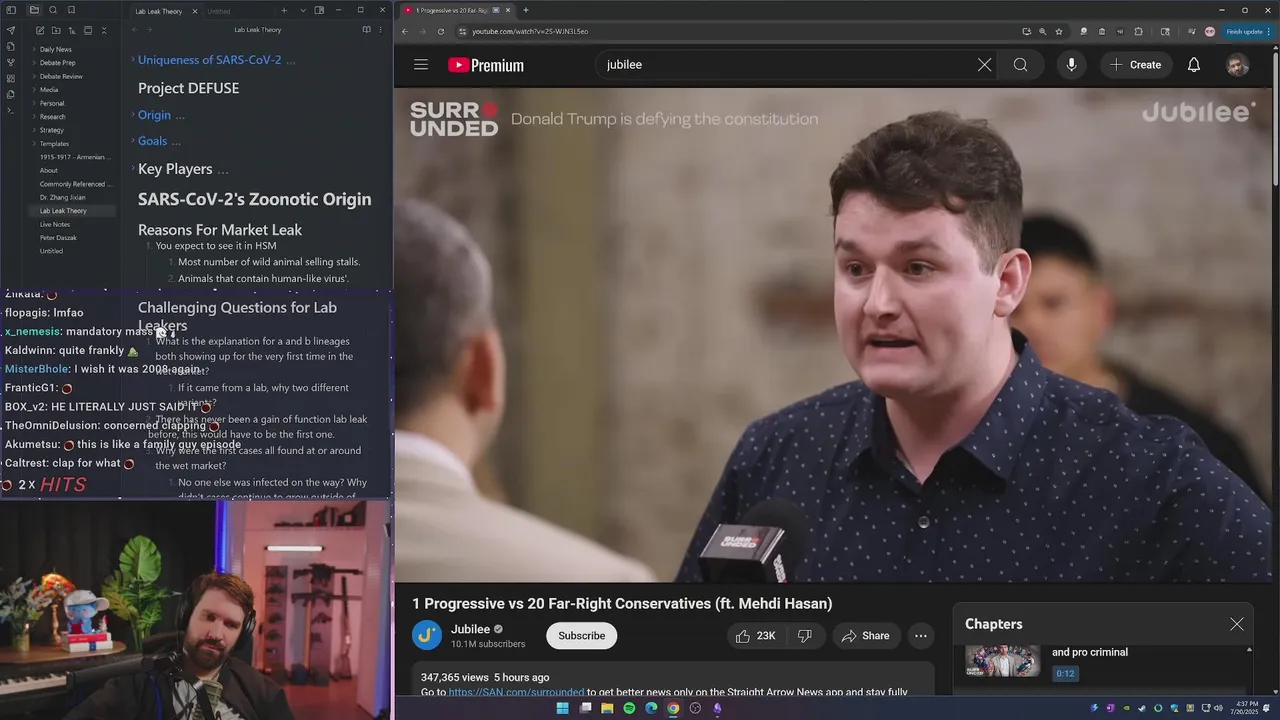The height and width of the screenshot is (720, 1280).
Task: Click the browser address bar URL
Action: pos(530,31)
